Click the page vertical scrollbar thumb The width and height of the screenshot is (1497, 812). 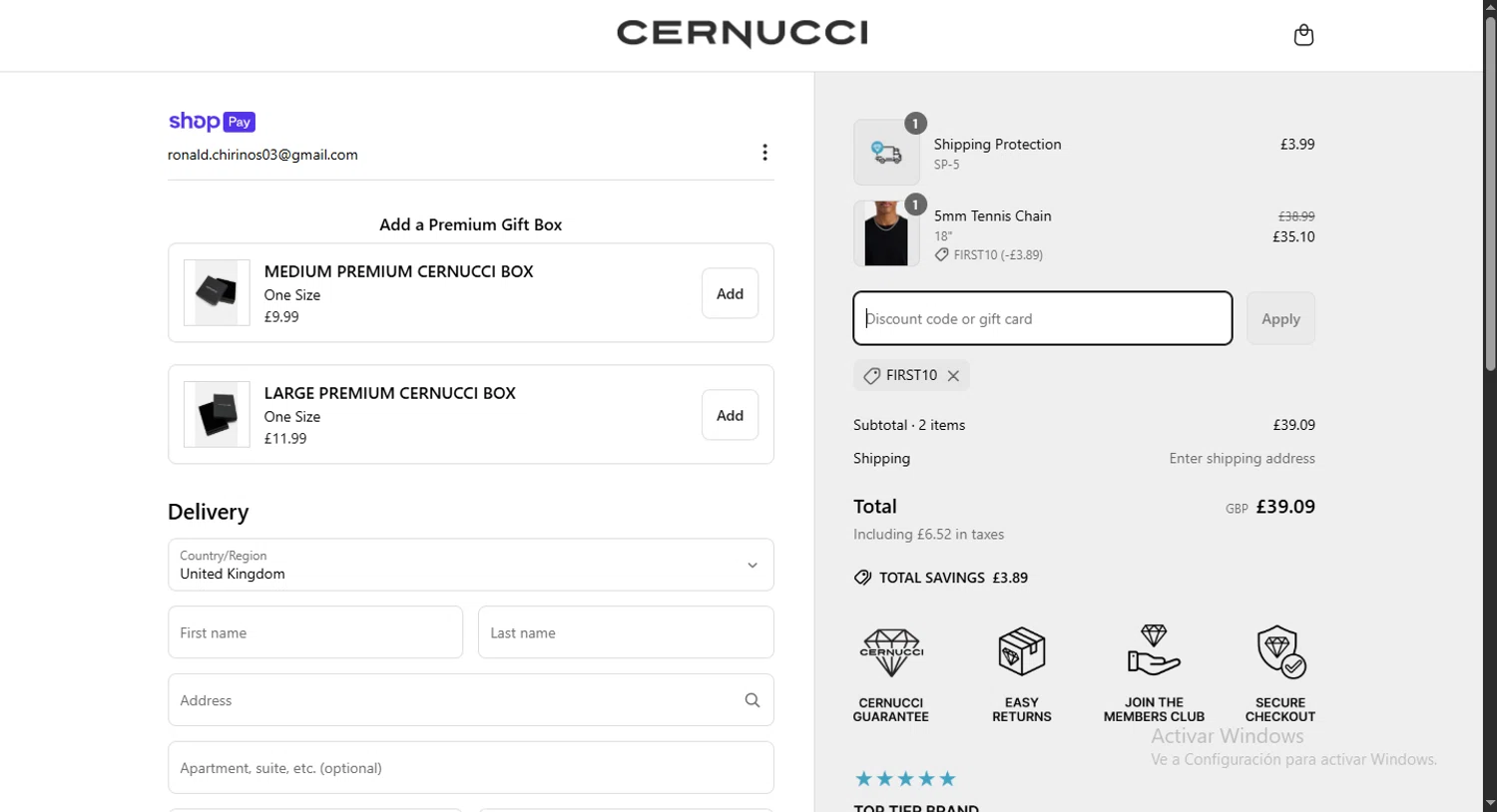point(1490,195)
